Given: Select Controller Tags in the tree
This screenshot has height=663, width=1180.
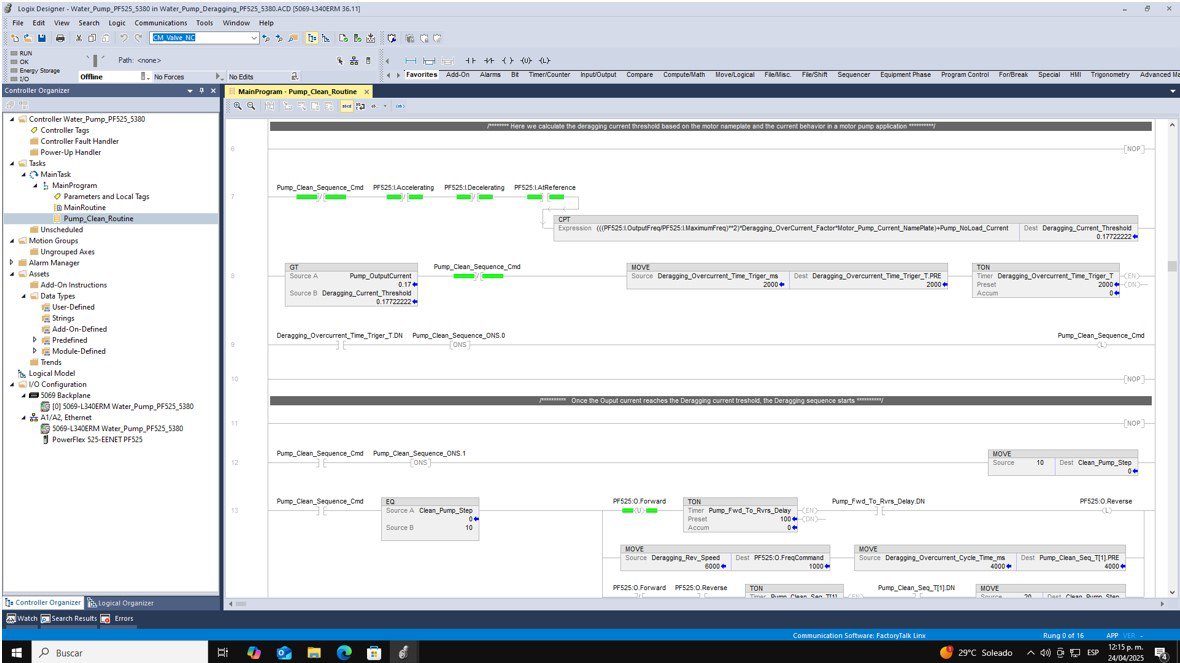Looking at the screenshot, I should point(64,130).
